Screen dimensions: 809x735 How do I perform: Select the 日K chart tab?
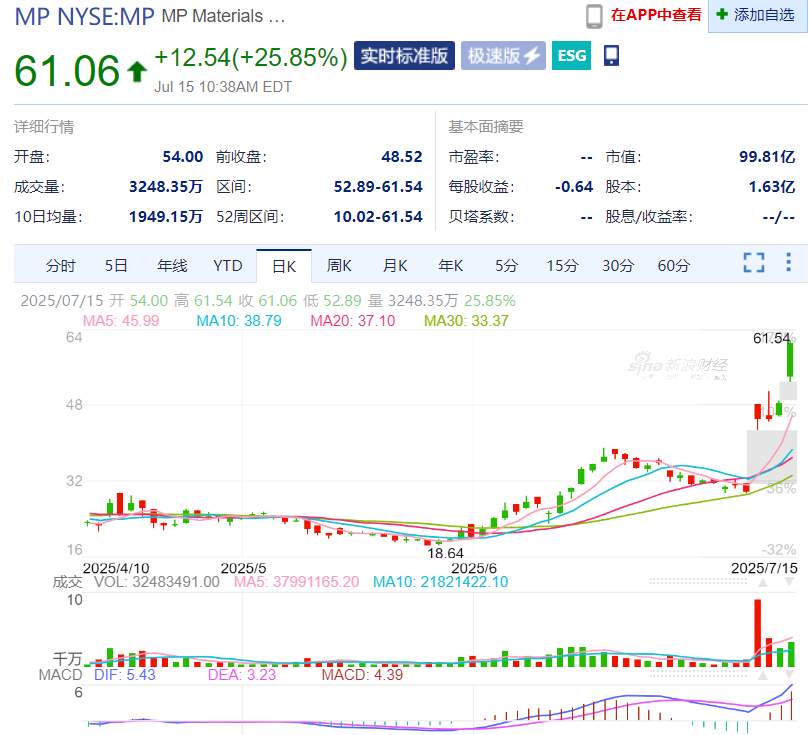click(x=284, y=266)
